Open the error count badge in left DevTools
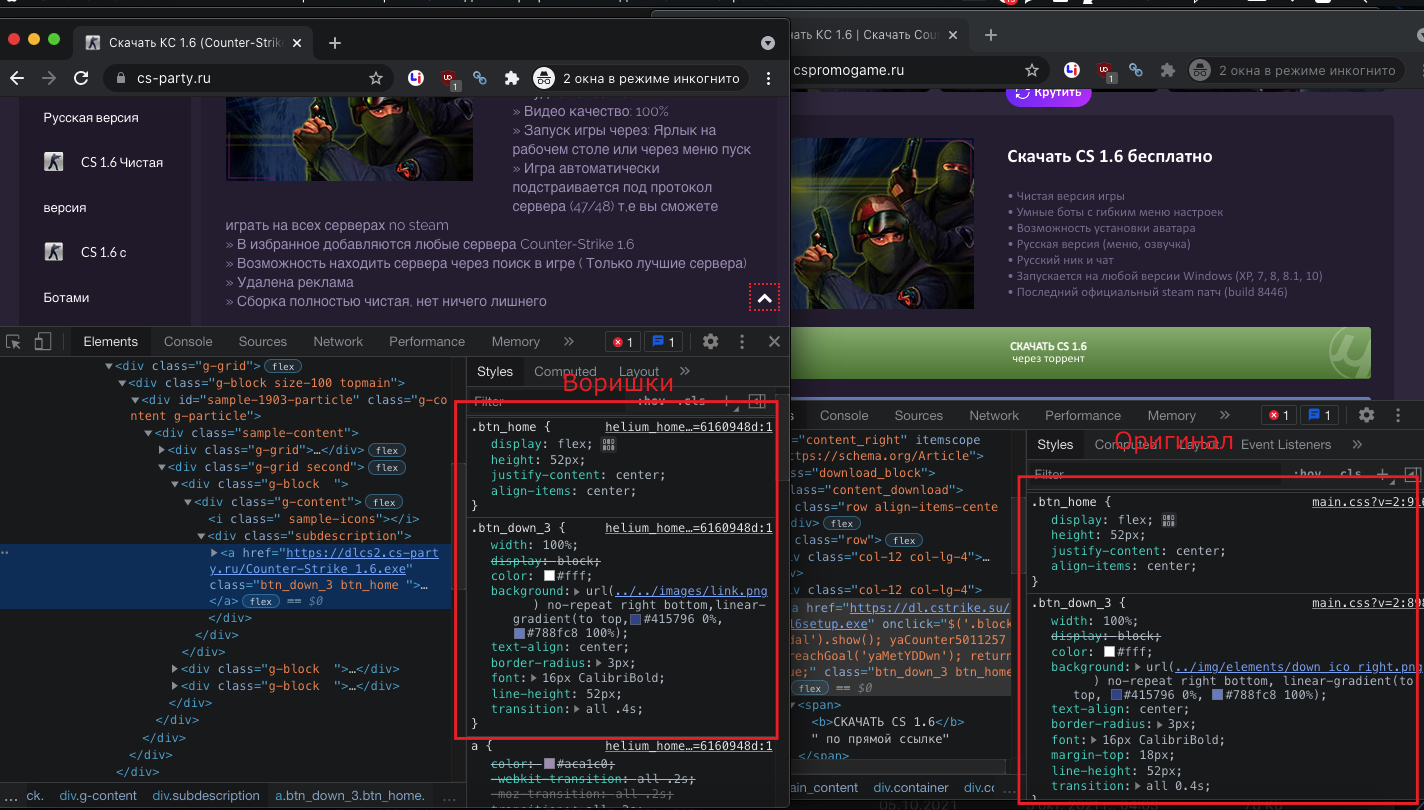This screenshot has width=1424, height=810. 623,342
